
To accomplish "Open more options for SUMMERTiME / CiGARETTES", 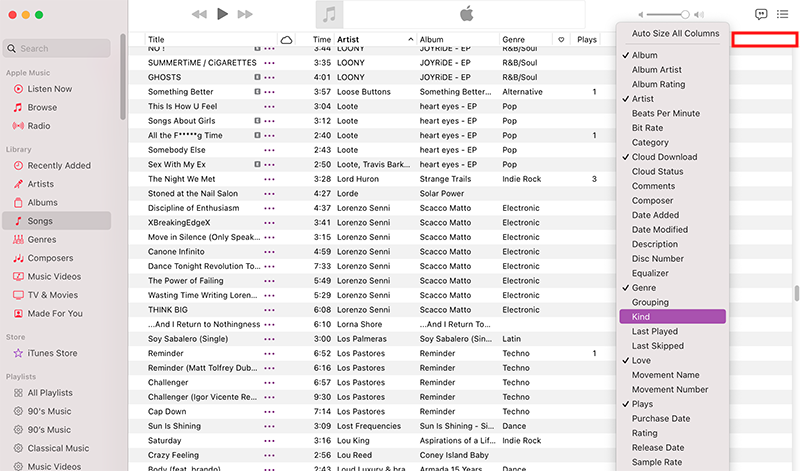I will coord(269,63).
